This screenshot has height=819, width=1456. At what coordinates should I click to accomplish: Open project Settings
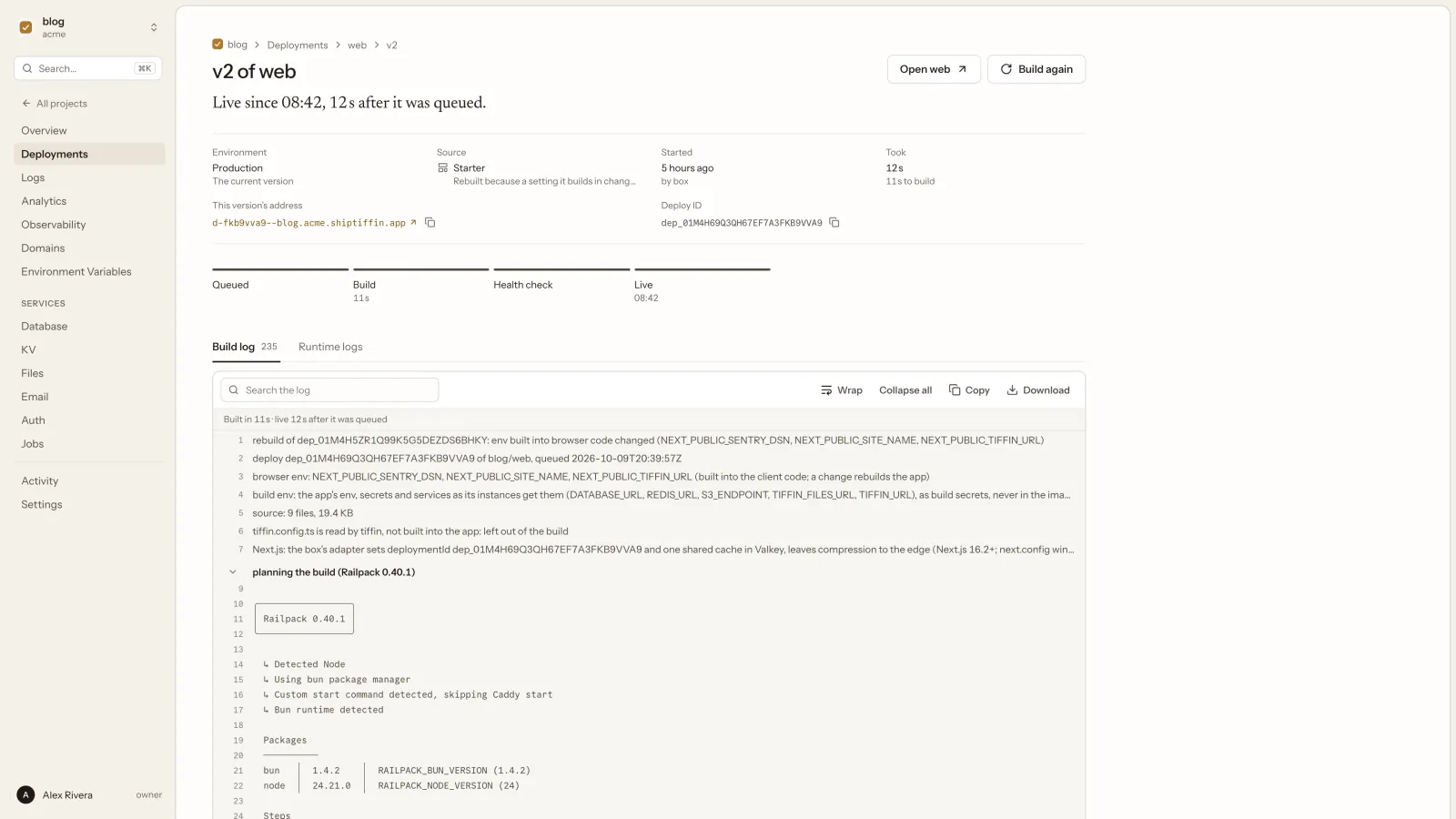pyautogui.click(x=89, y=505)
